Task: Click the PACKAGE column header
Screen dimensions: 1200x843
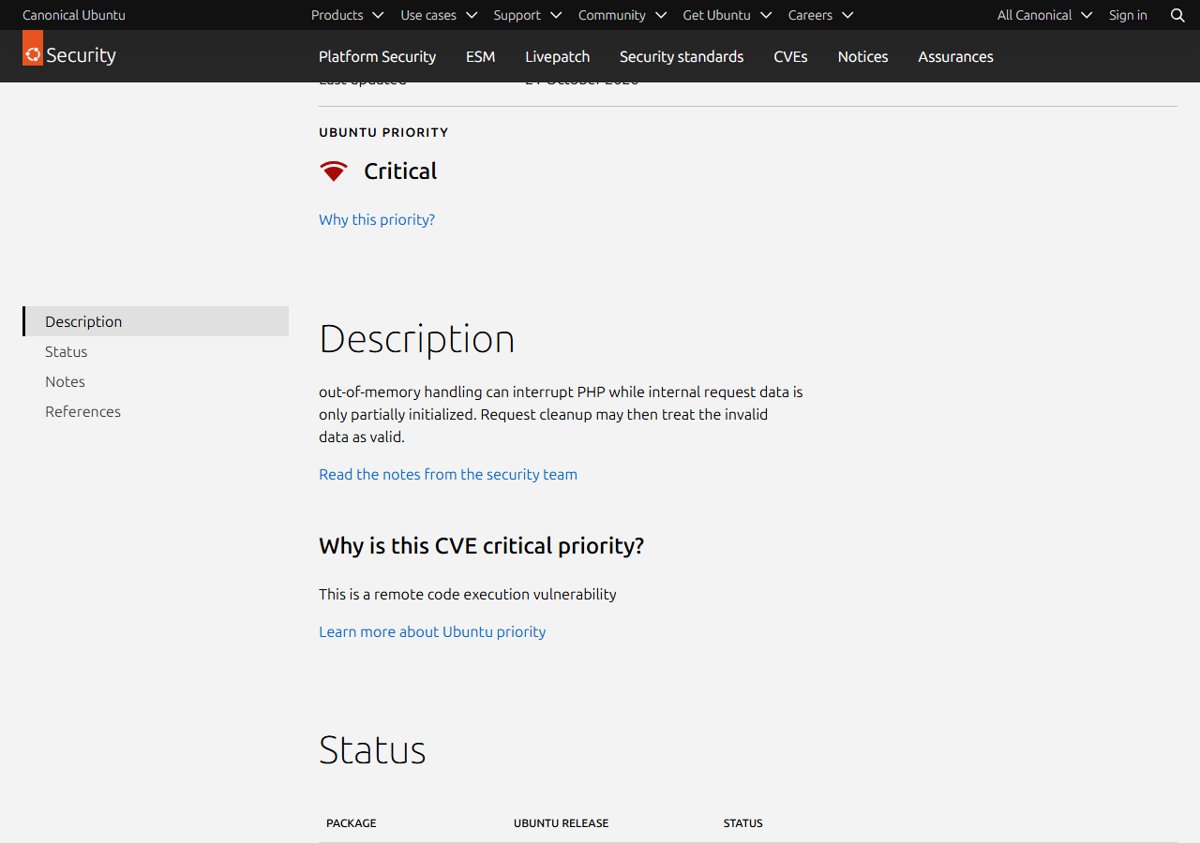Action: click(351, 823)
